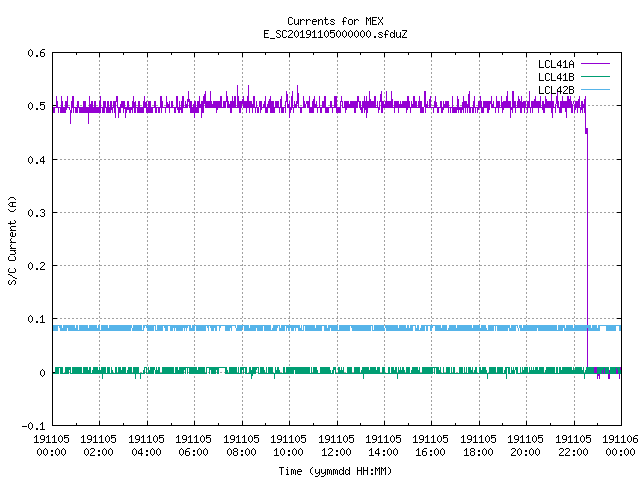Click the 0.1 y-axis tick label
This screenshot has height=480, width=640.
click(x=36, y=319)
